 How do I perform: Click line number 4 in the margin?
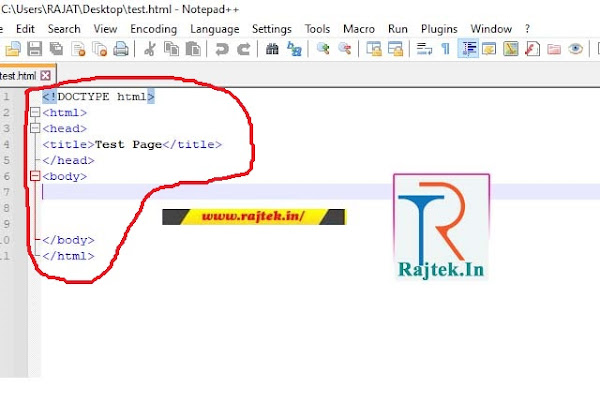6,144
